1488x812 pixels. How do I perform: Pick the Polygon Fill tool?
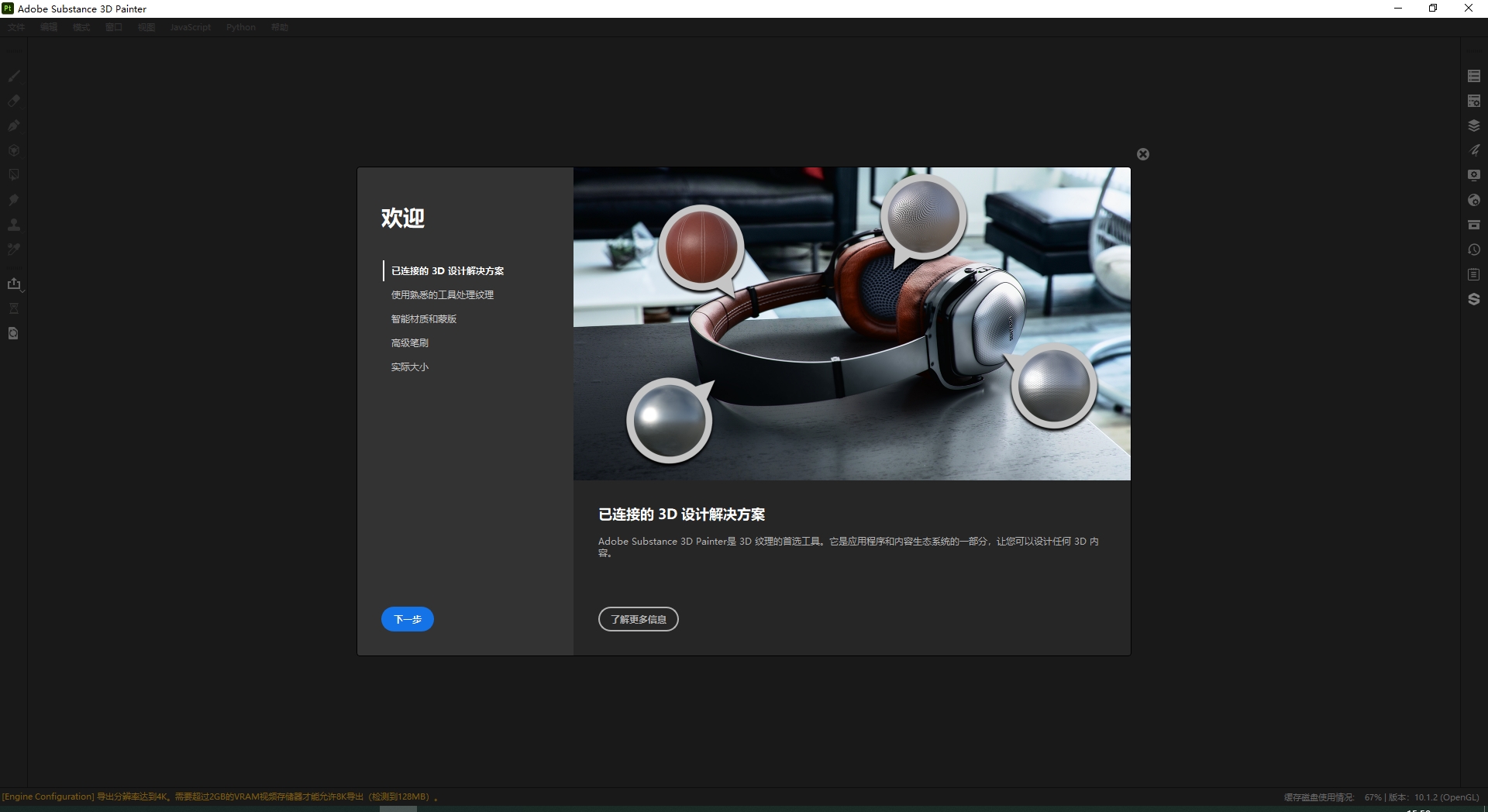[x=14, y=175]
